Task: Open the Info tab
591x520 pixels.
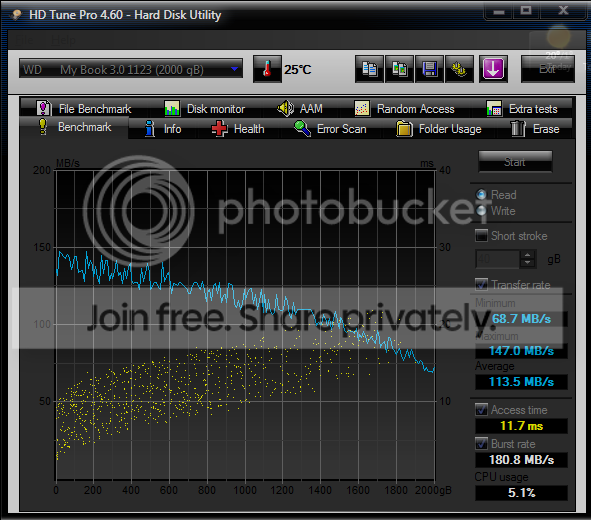Action: [x=163, y=129]
